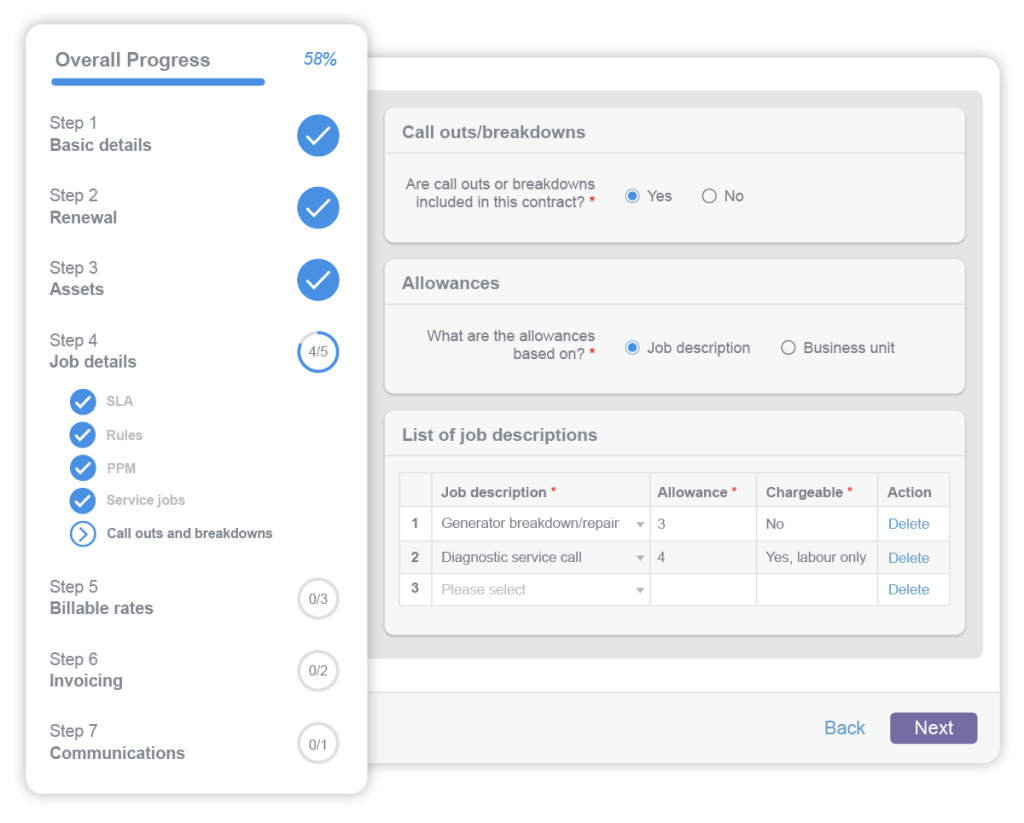Image resolution: width=1024 pixels, height=823 pixels.
Task: Click the 0/1 indicator for Communications
Action: pyautogui.click(x=318, y=743)
